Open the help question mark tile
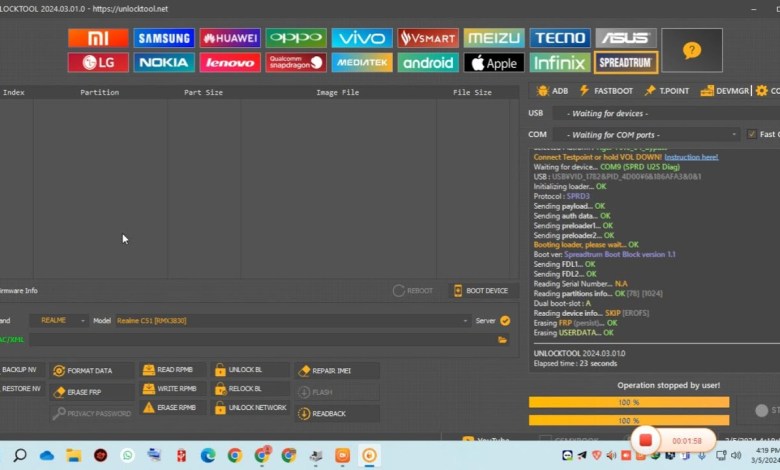The image size is (780, 470). tap(692, 50)
